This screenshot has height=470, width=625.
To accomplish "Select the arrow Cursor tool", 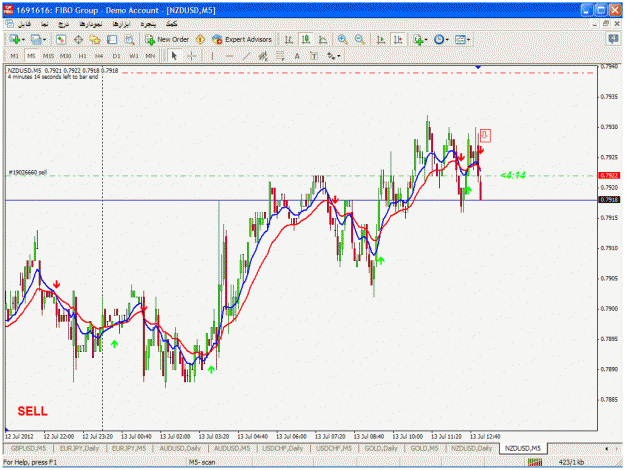I will tap(174, 56).
